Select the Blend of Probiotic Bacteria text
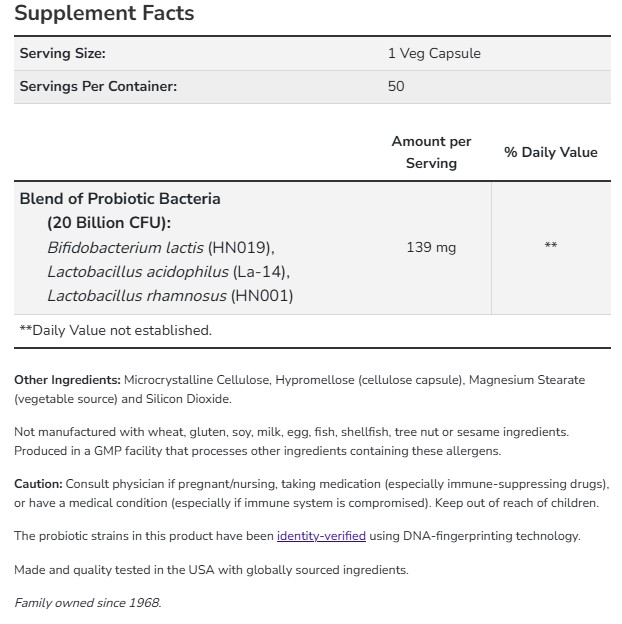Viewport: 622px width, 624px height. [x=120, y=198]
